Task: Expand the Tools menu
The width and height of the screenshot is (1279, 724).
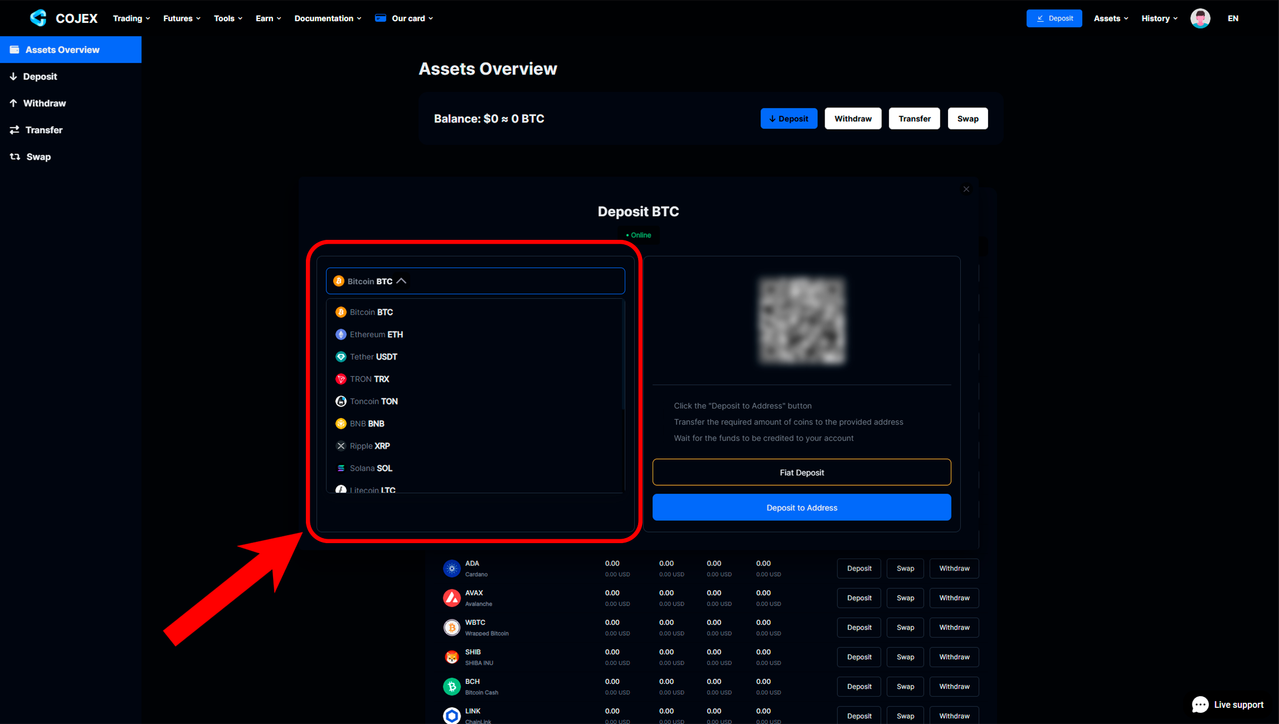Action: point(228,18)
